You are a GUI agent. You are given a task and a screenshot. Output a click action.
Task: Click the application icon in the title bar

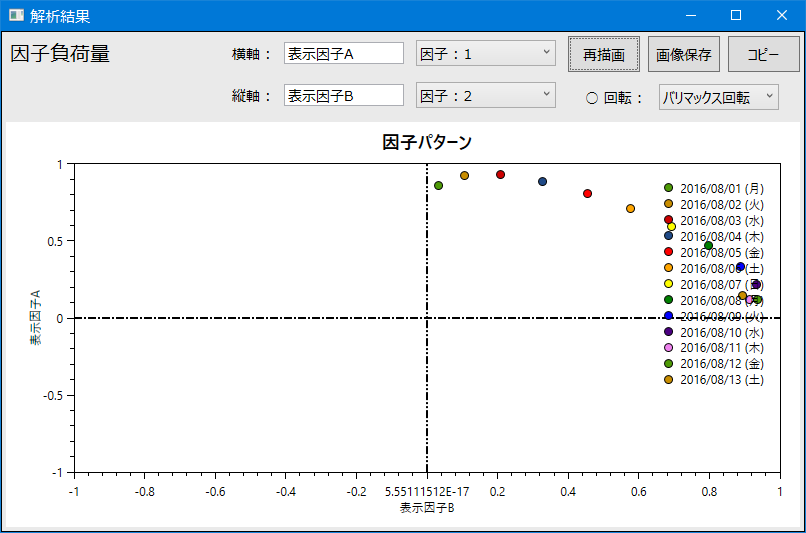(16, 15)
